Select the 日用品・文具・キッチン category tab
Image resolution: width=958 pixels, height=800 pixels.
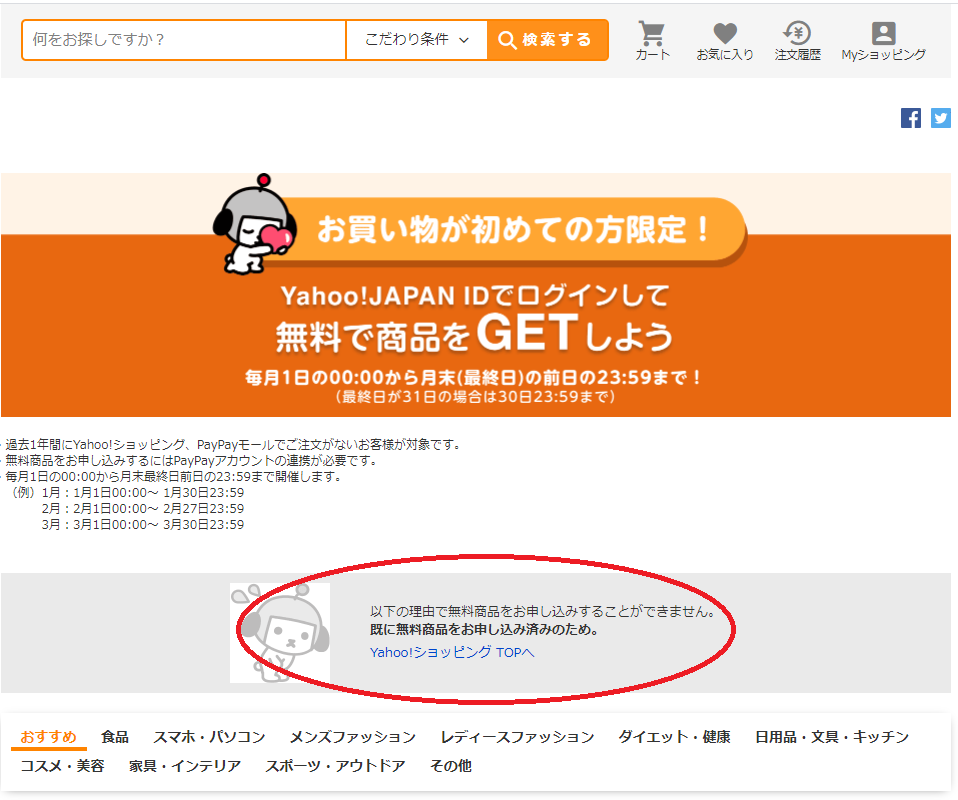pos(832,736)
